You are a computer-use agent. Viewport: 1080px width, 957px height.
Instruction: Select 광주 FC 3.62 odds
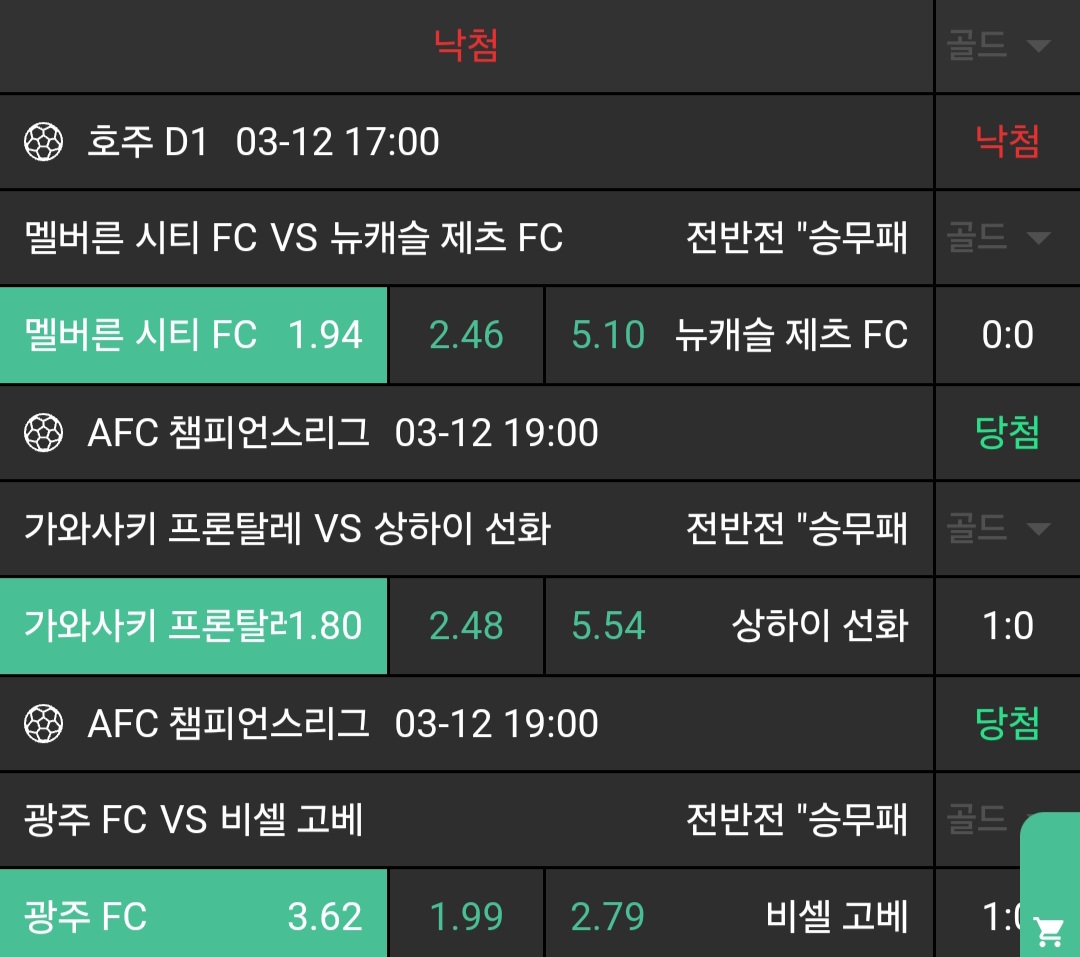[193, 916]
